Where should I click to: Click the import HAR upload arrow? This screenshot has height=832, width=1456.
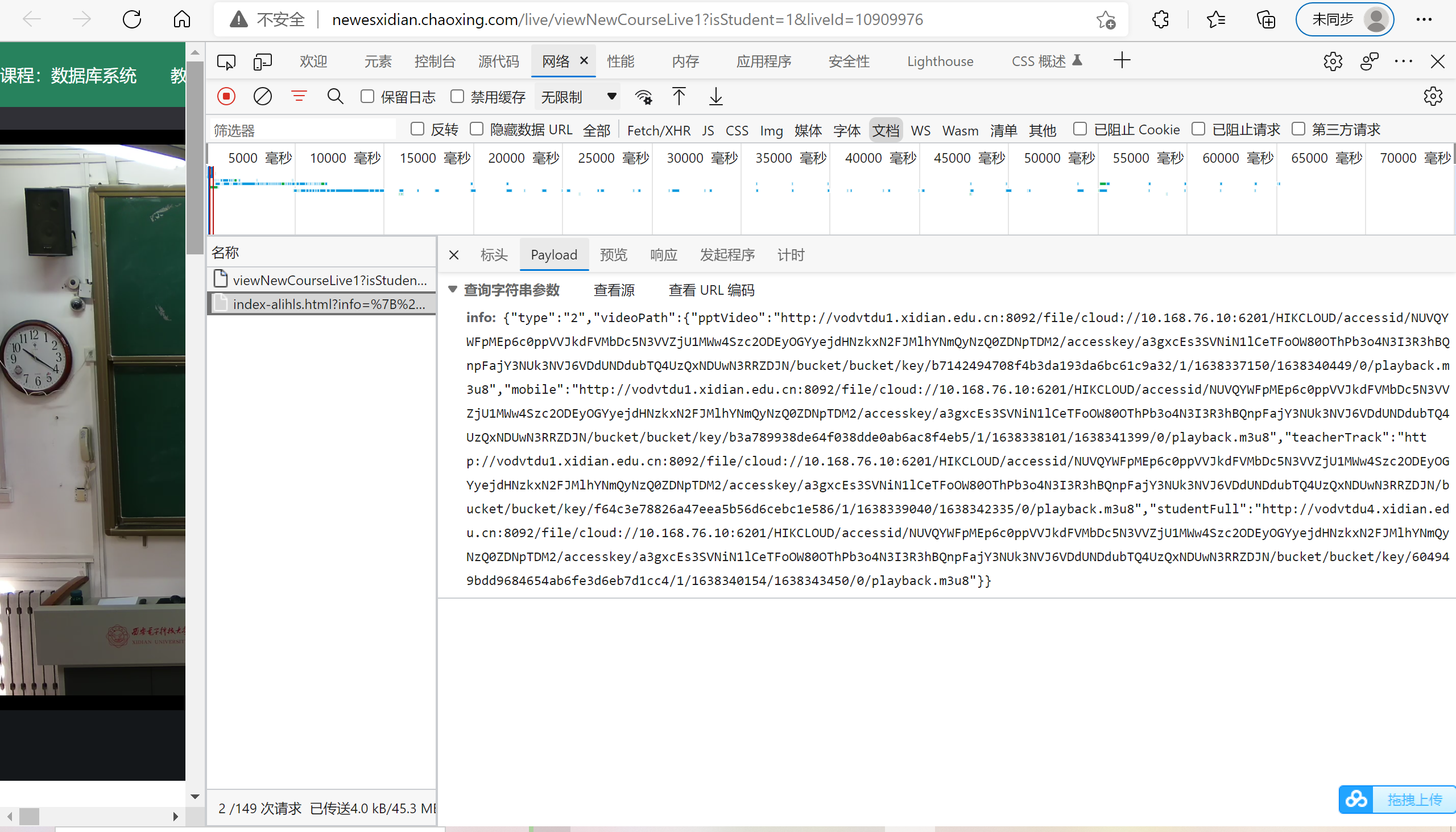[x=679, y=97]
